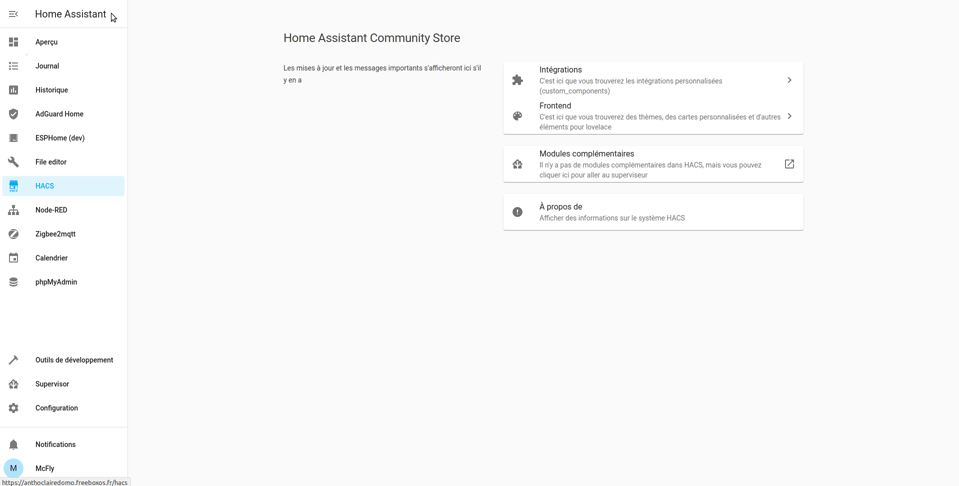
Task: Click the external link icon for Modules complémentaires
Action: (x=789, y=164)
